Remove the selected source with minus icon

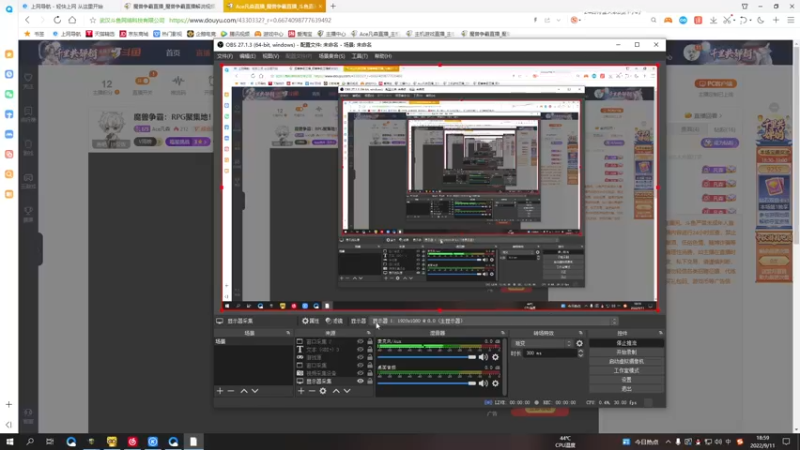tap(312, 391)
